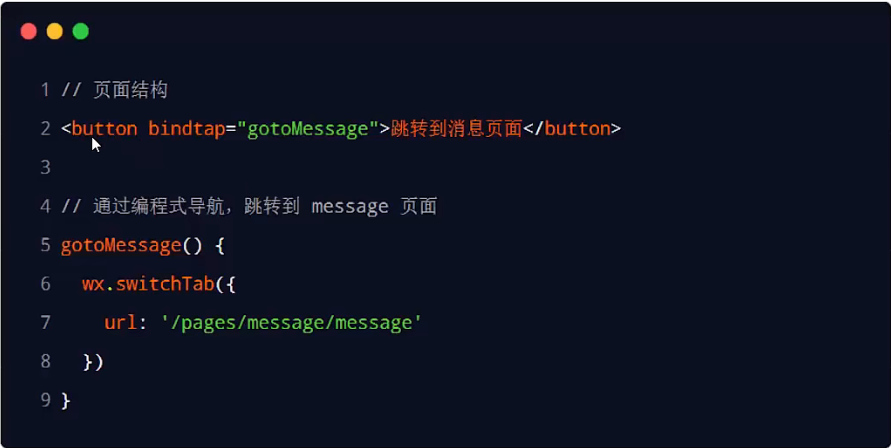Image resolution: width=891 pixels, height=448 pixels.
Task: Click the opening button tag name
Action: 105,128
